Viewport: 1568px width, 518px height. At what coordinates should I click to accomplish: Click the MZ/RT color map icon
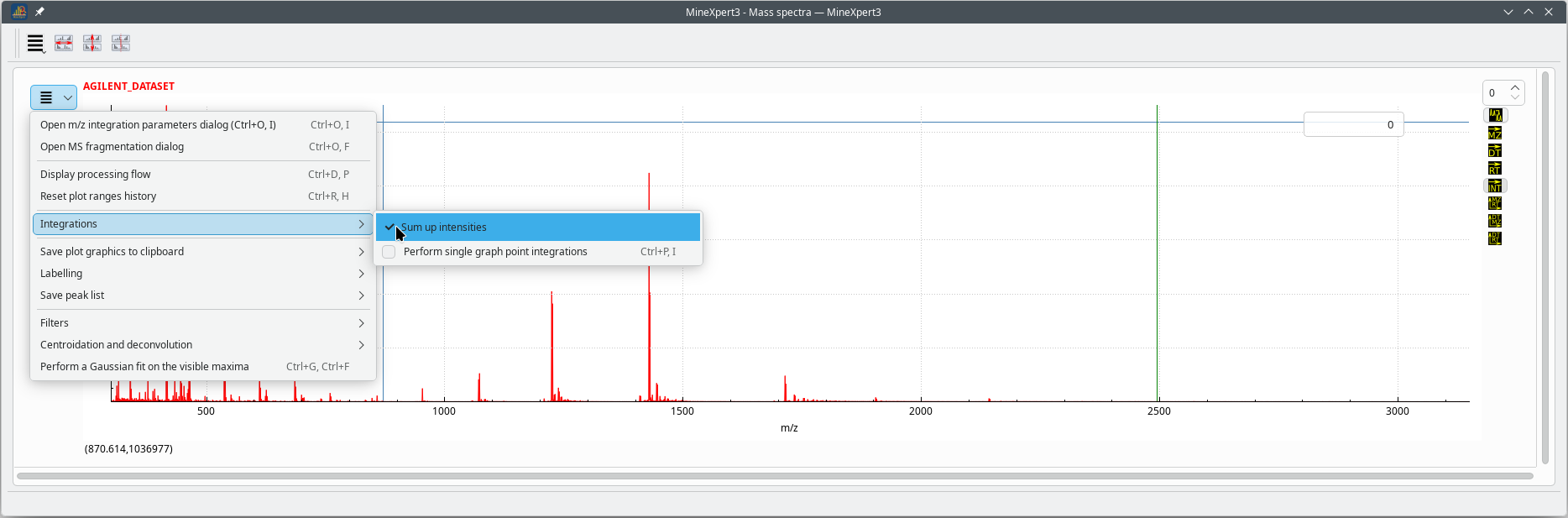click(1495, 204)
